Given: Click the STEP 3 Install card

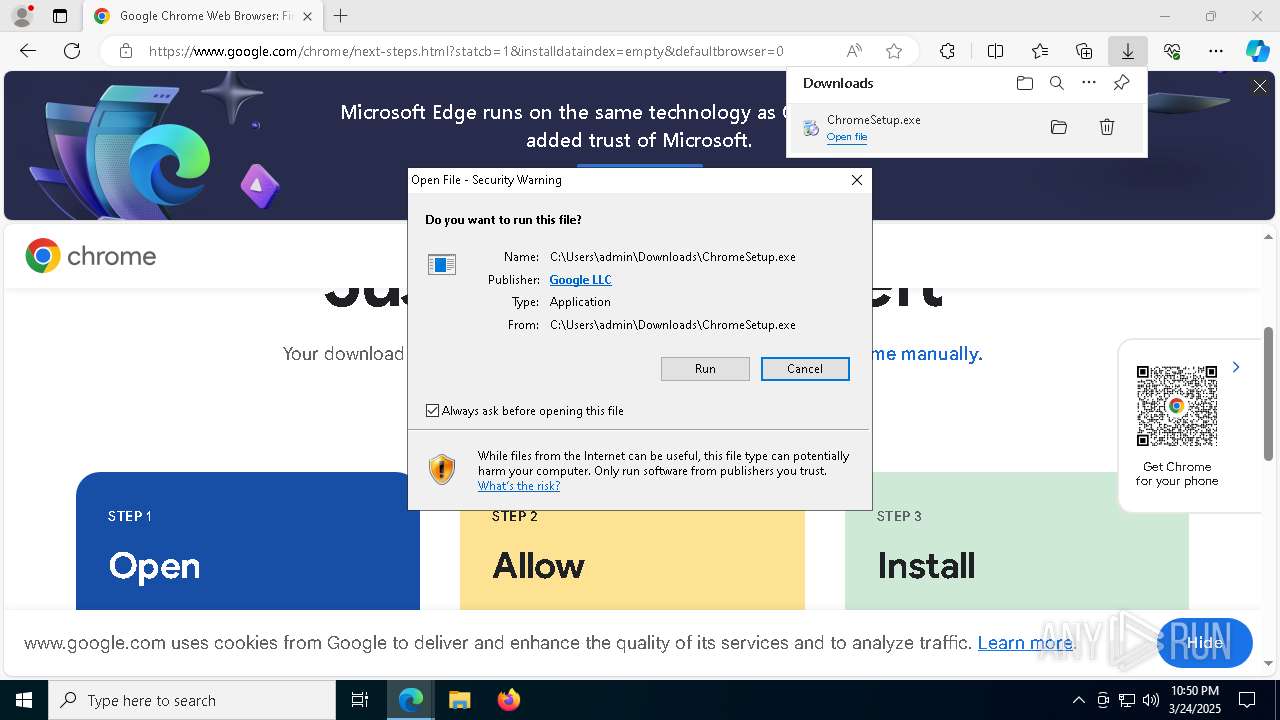Looking at the screenshot, I should 1017,541.
